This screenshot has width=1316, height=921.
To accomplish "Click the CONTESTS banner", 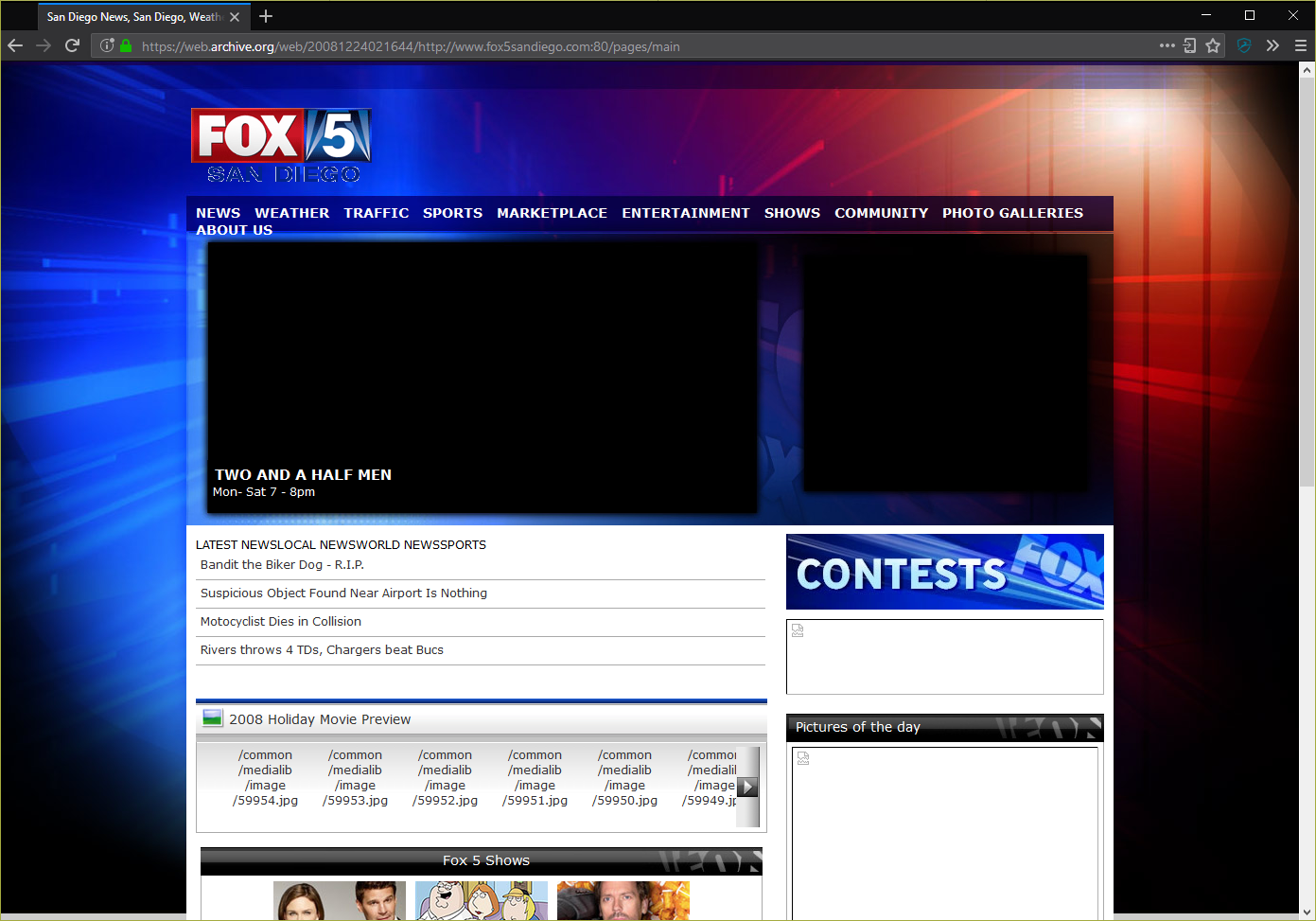I will point(945,572).
